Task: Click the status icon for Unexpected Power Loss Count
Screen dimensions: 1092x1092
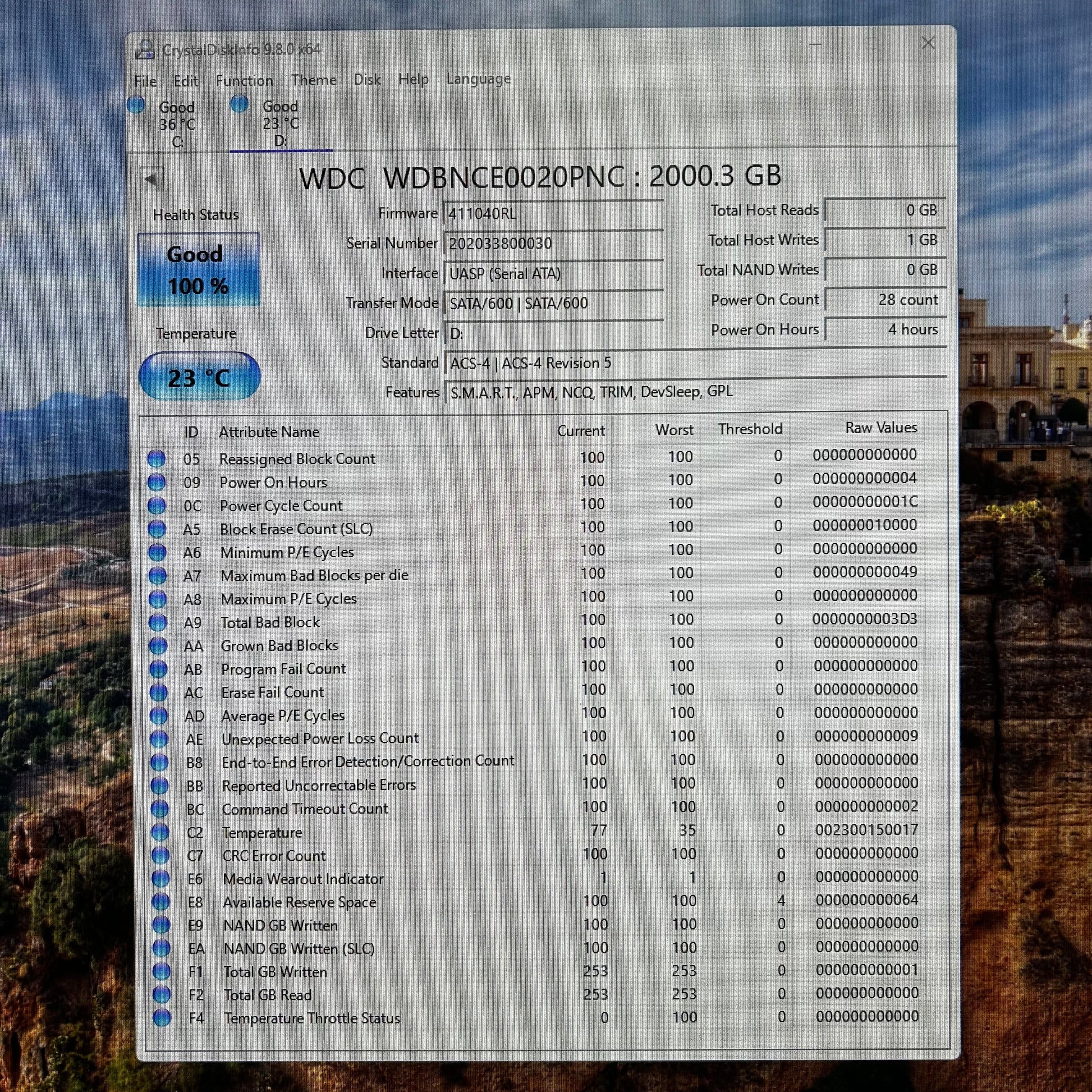Action: coord(159,738)
